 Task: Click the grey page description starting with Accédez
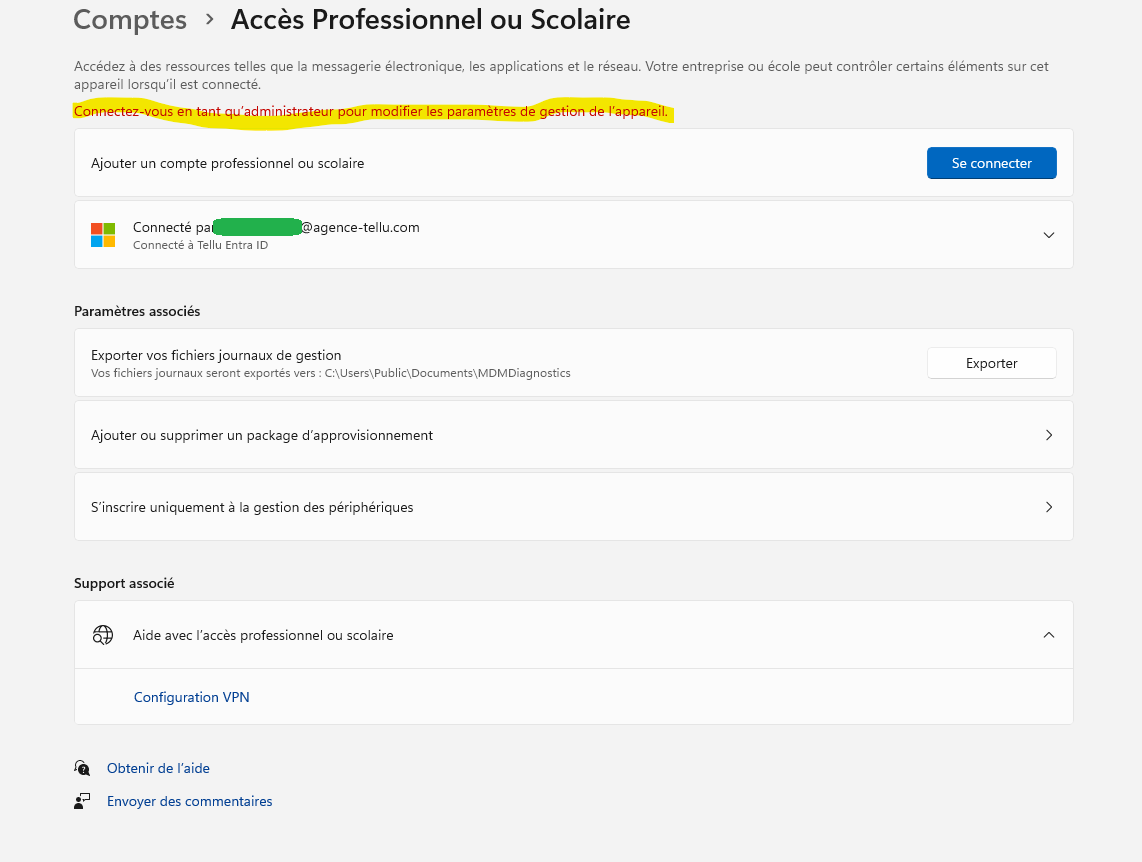[561, 75]
